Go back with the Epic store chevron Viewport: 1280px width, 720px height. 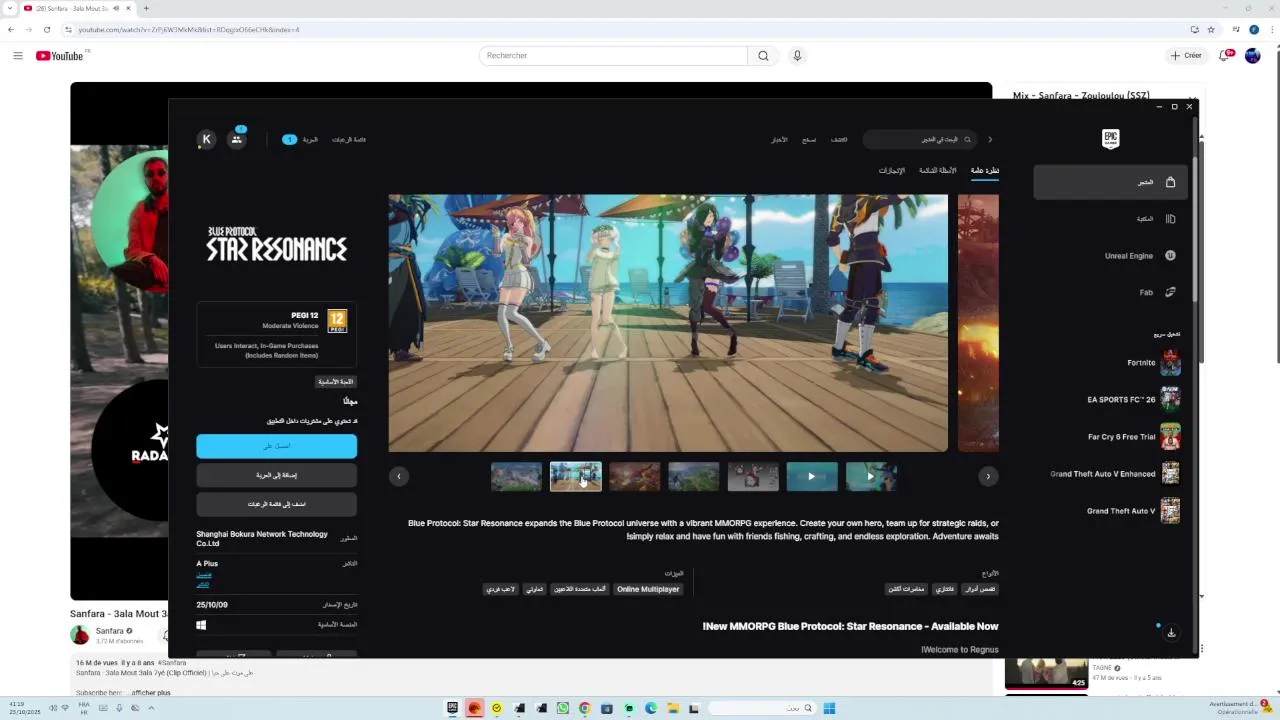click(x=990, y=140)
